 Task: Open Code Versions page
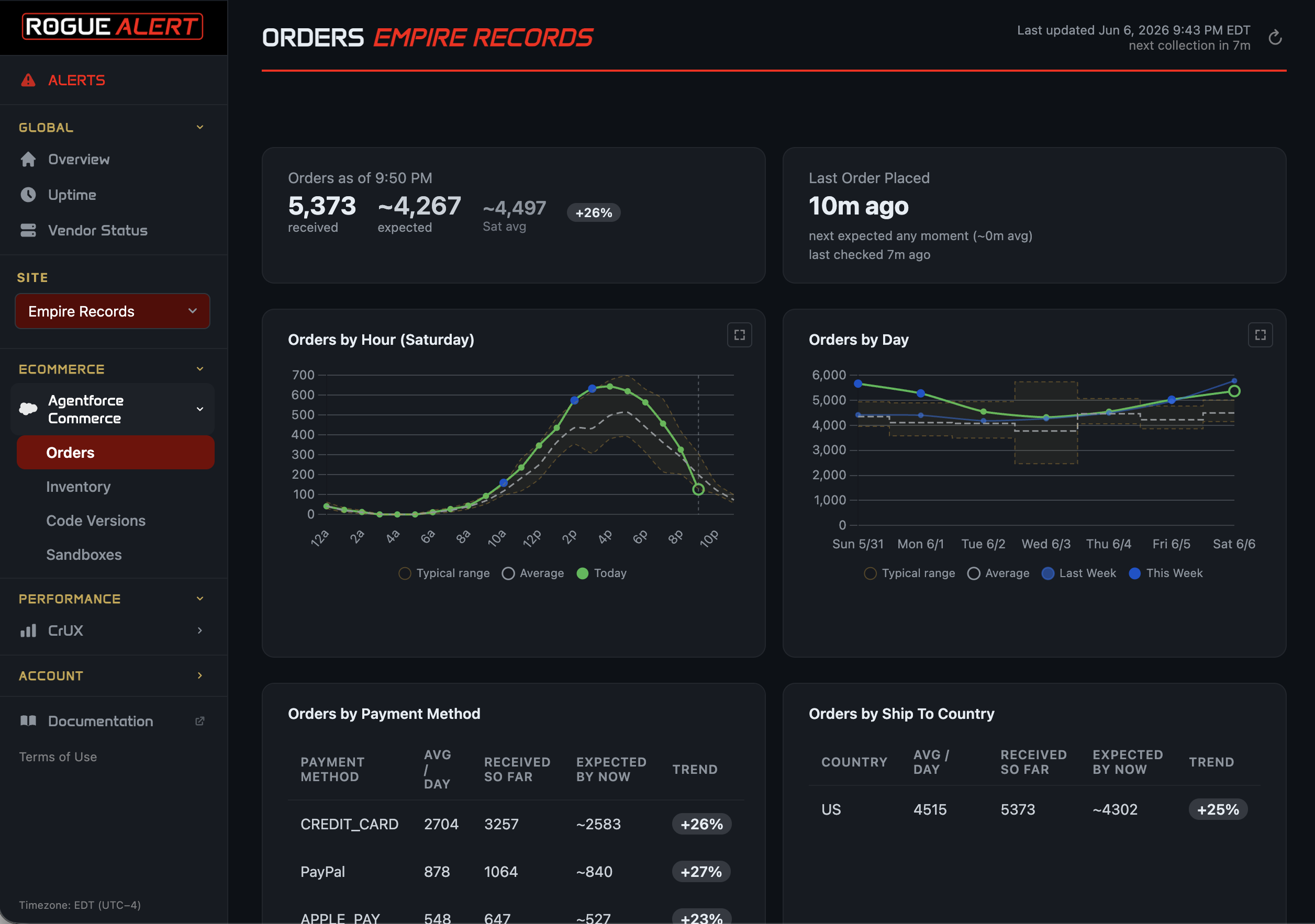[x=96, y=521]
